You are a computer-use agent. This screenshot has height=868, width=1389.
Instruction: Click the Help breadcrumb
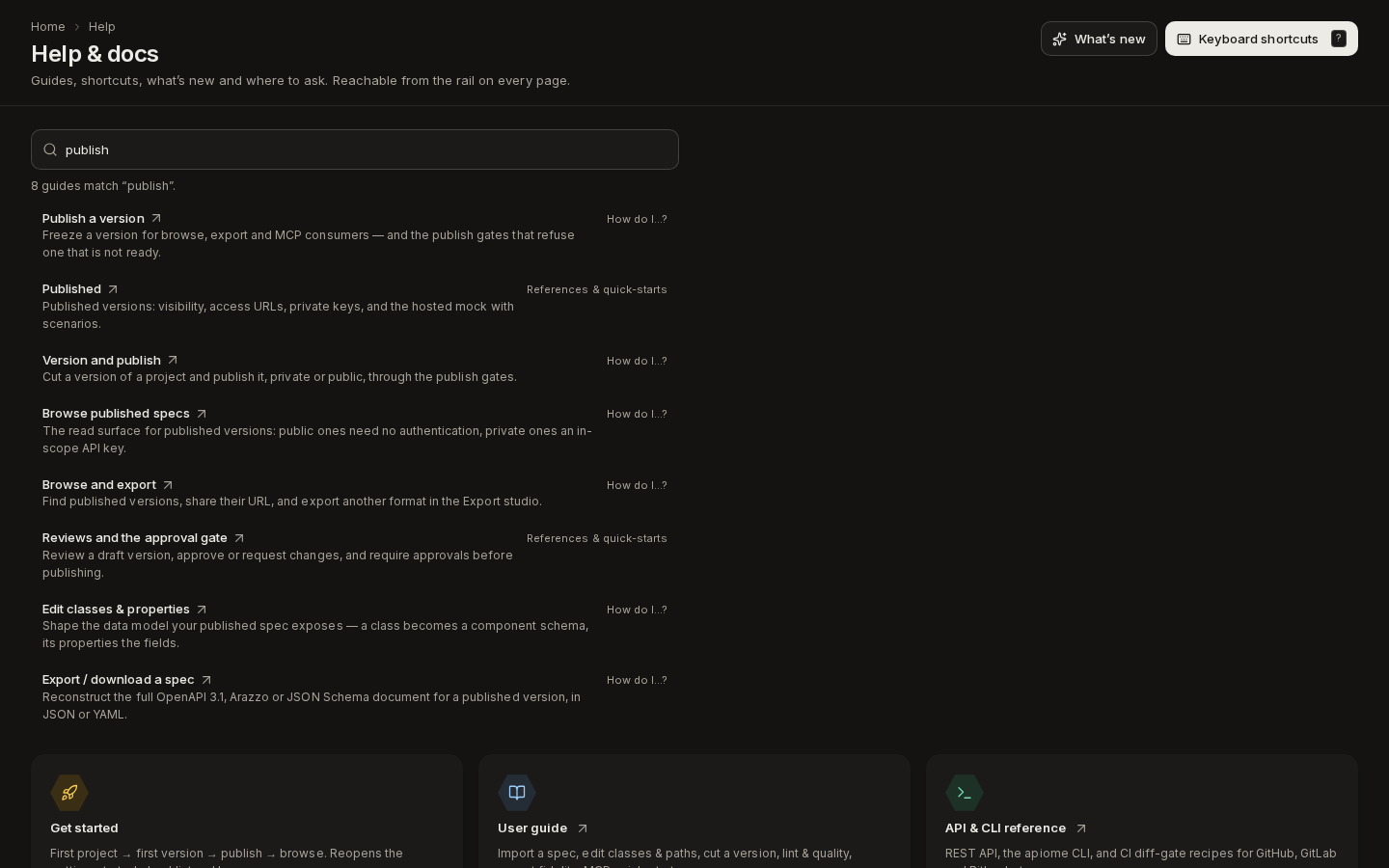(x=102, y=27)
